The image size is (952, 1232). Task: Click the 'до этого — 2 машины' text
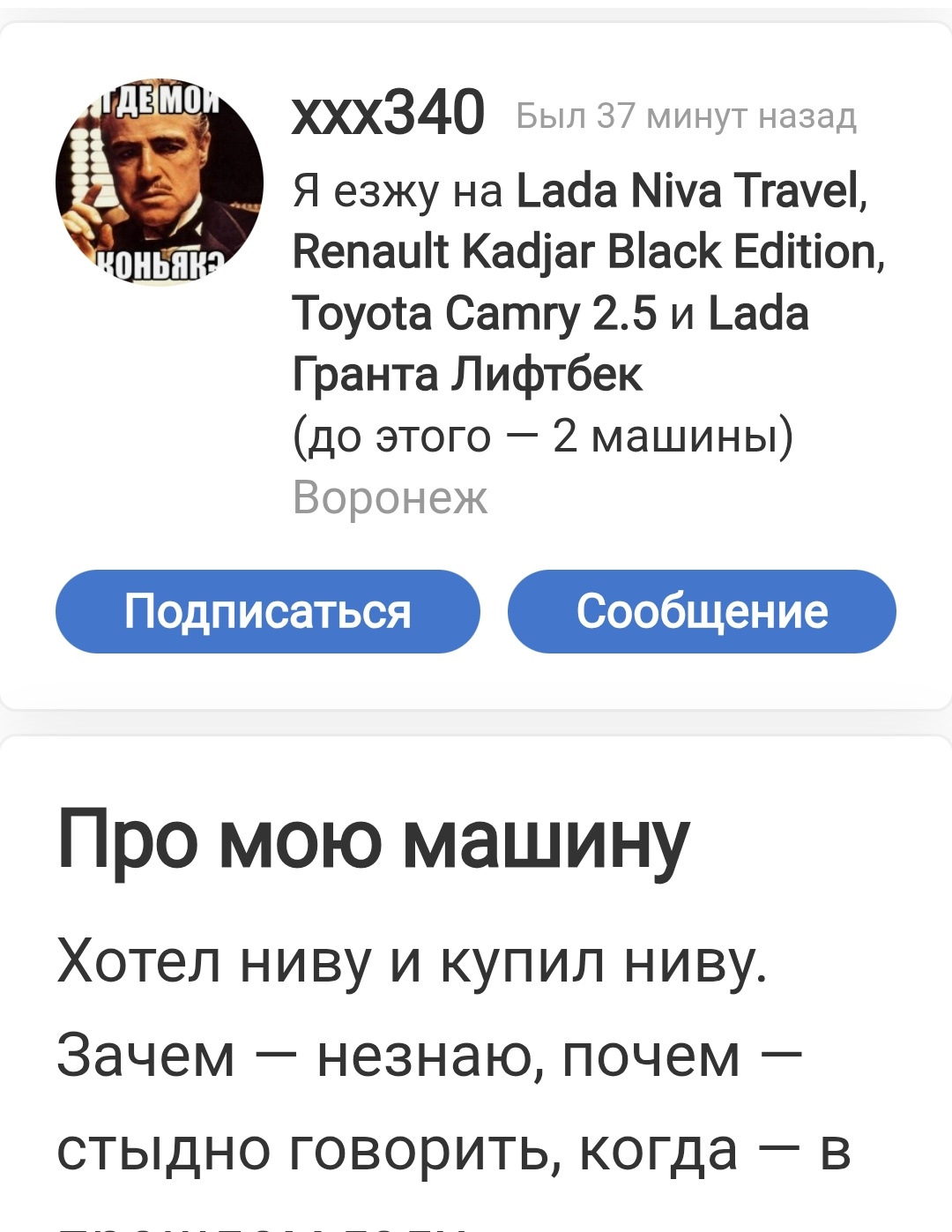[543, 437]
